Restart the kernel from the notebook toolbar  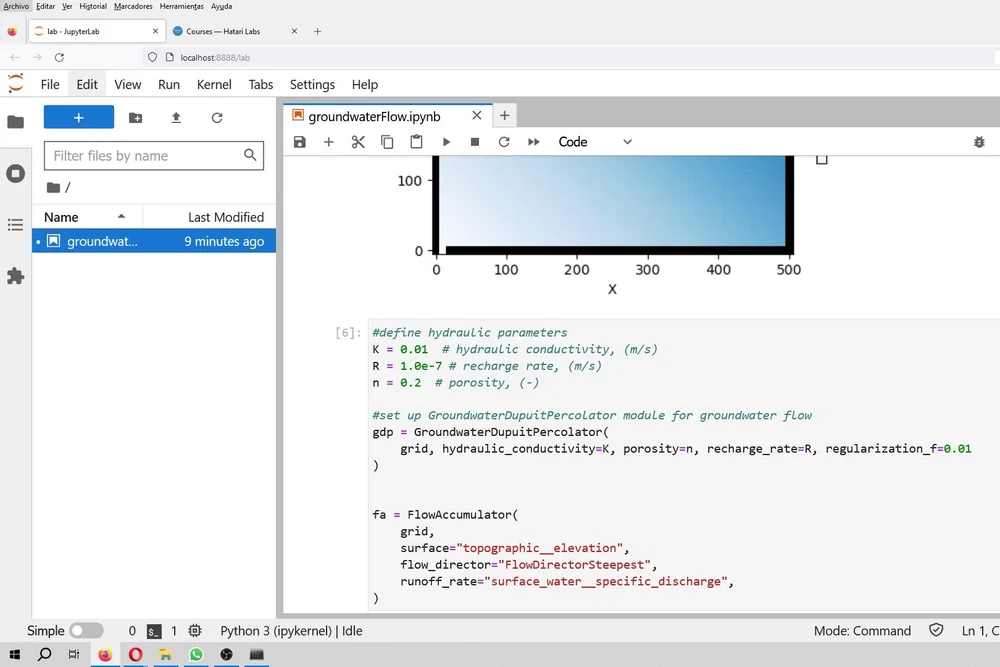point(504,142)
